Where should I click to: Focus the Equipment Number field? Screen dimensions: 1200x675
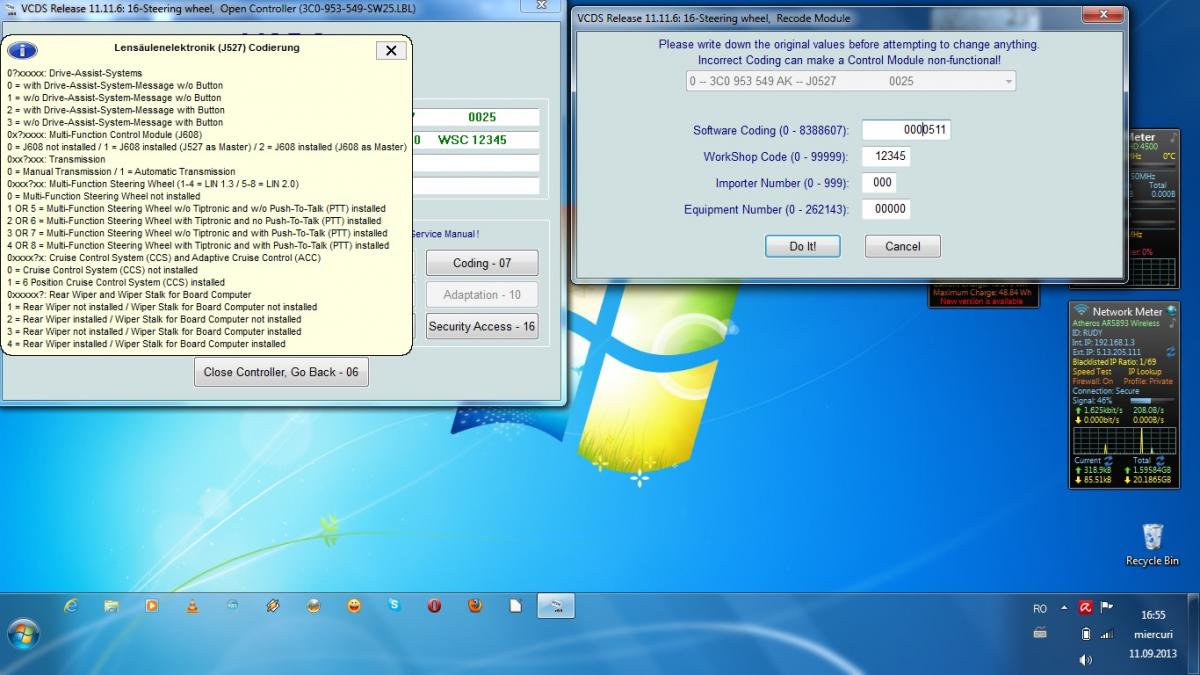[889, 209]
